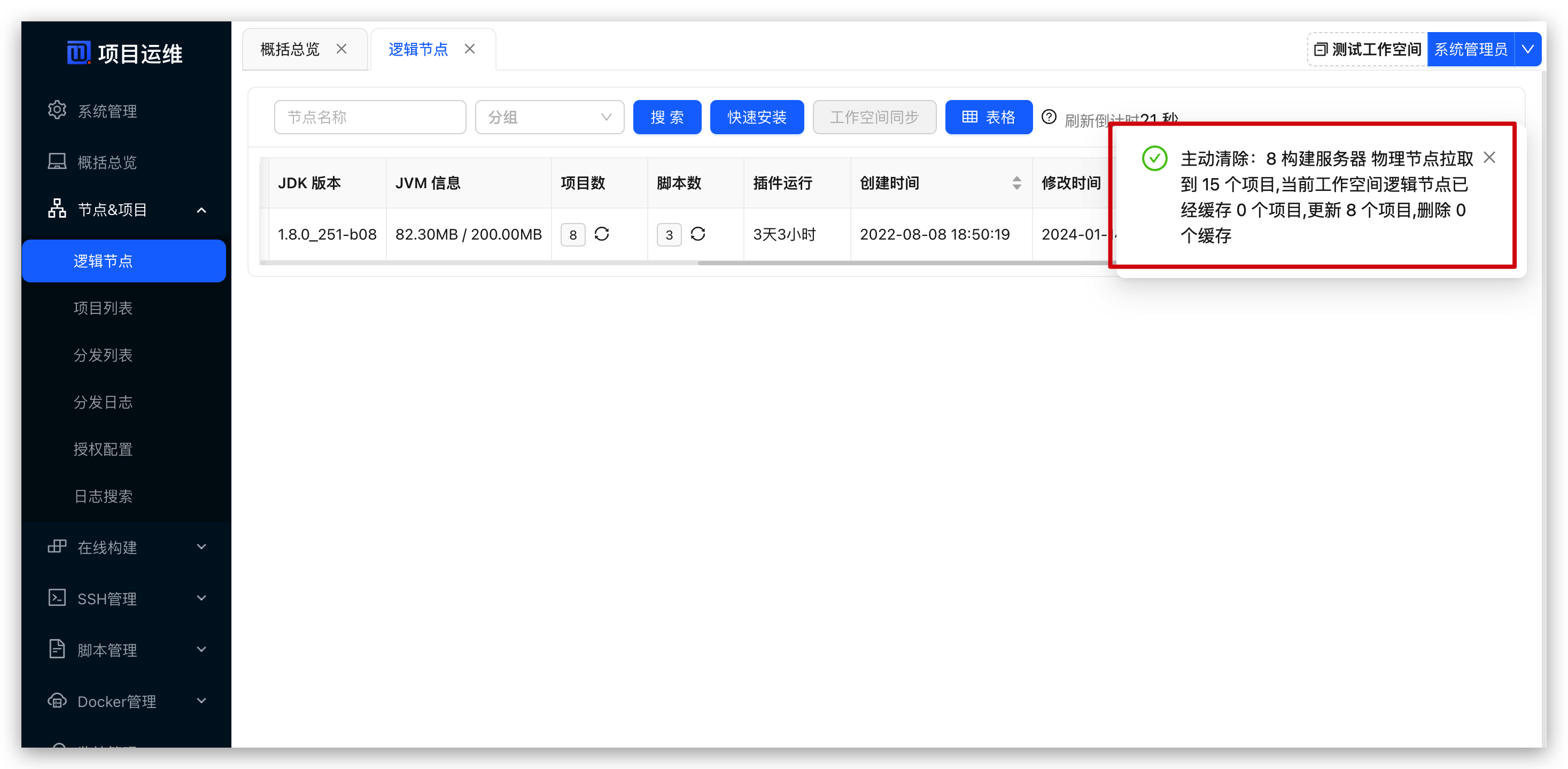
Task: Select the 节点&项目 nodes icon in sidebar
Action: 57,209
